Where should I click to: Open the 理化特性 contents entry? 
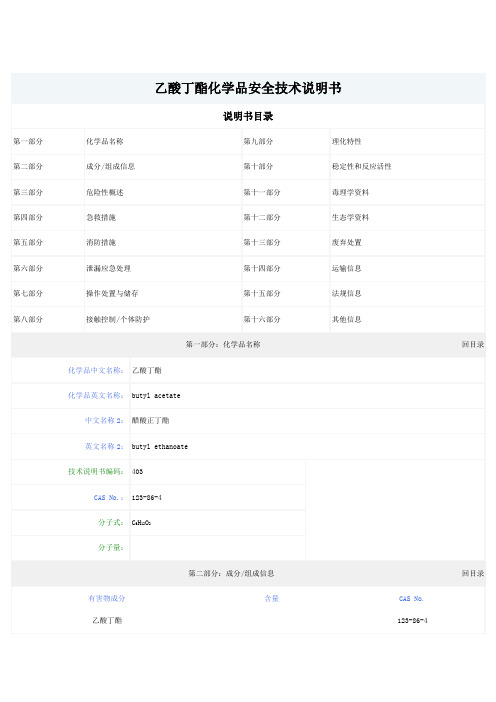pos(346,141)
